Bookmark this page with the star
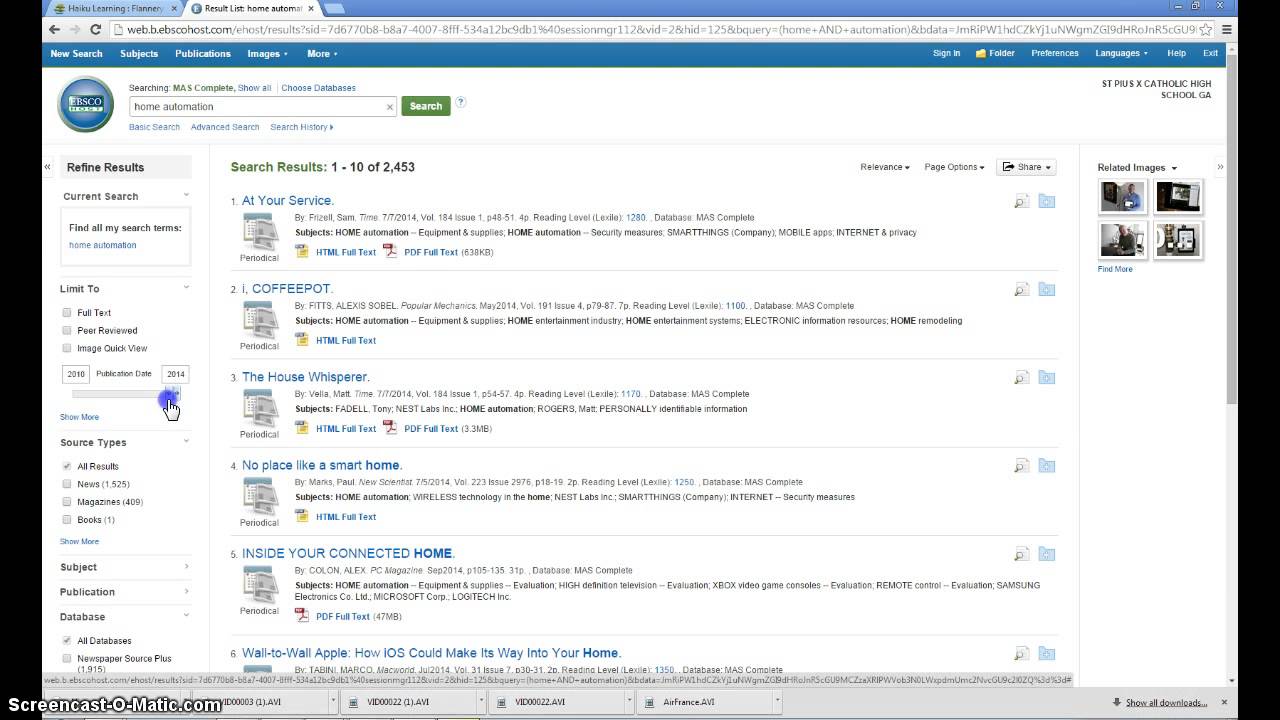This screenshot has height=720, width=1280. (x=1206, y=30)
